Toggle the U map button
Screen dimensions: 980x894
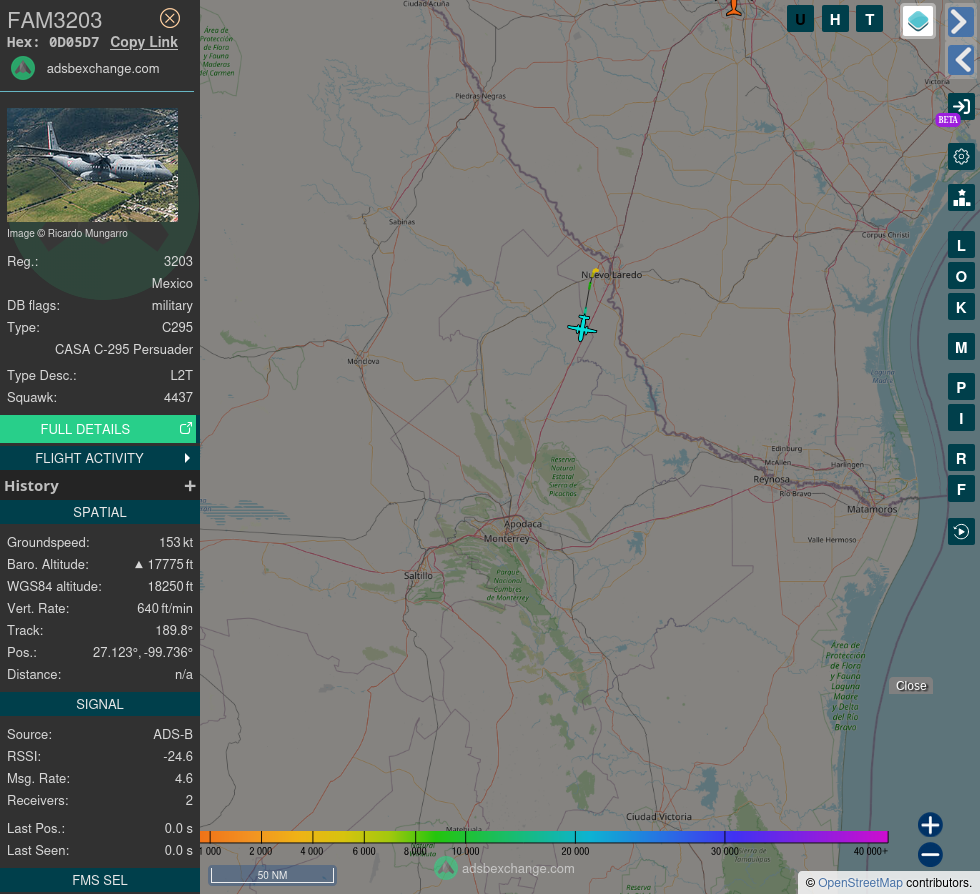click(x=800, y=19)
